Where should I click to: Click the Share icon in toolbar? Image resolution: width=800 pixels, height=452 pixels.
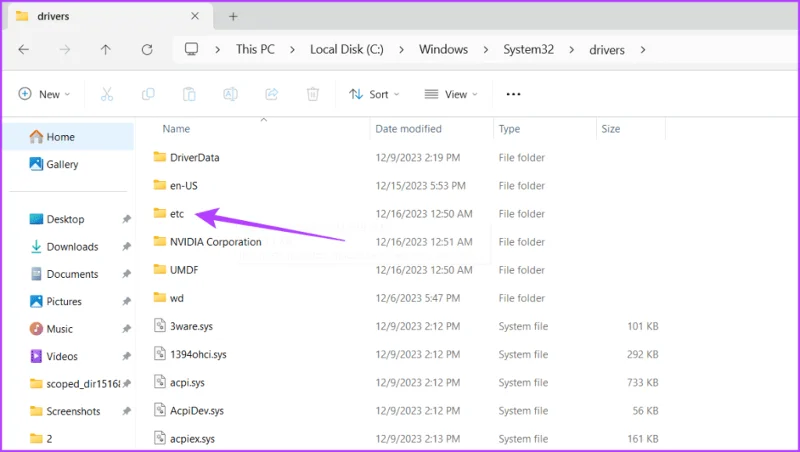click(271, 94)
